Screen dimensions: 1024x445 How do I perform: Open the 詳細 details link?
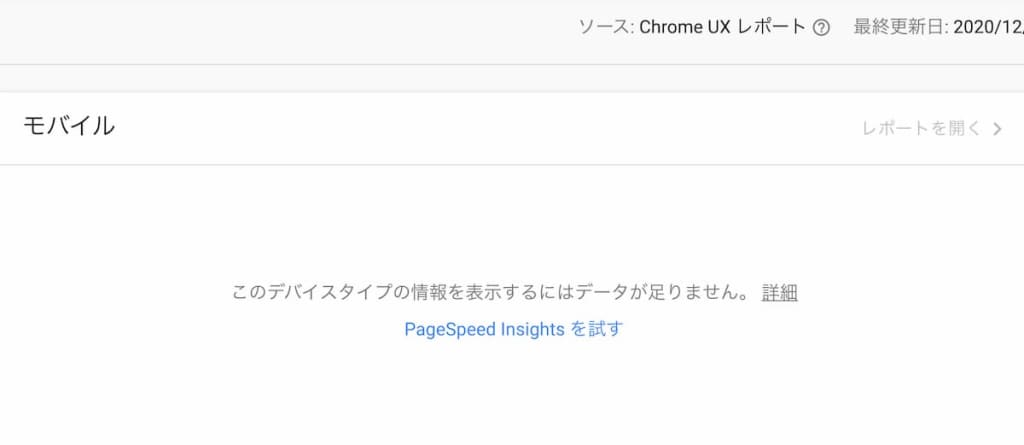pyautogui.click(x=779, y=292)
